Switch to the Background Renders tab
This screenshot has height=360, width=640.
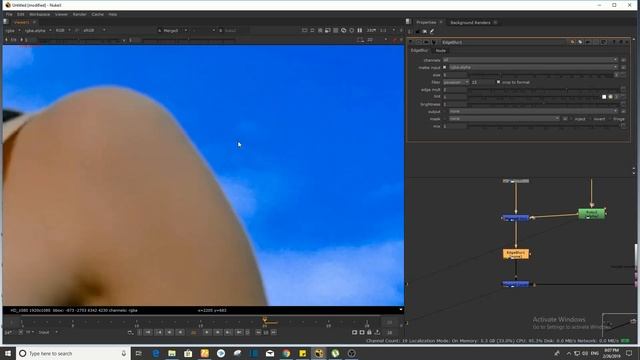pyautogui.click(x=470, y=22)
